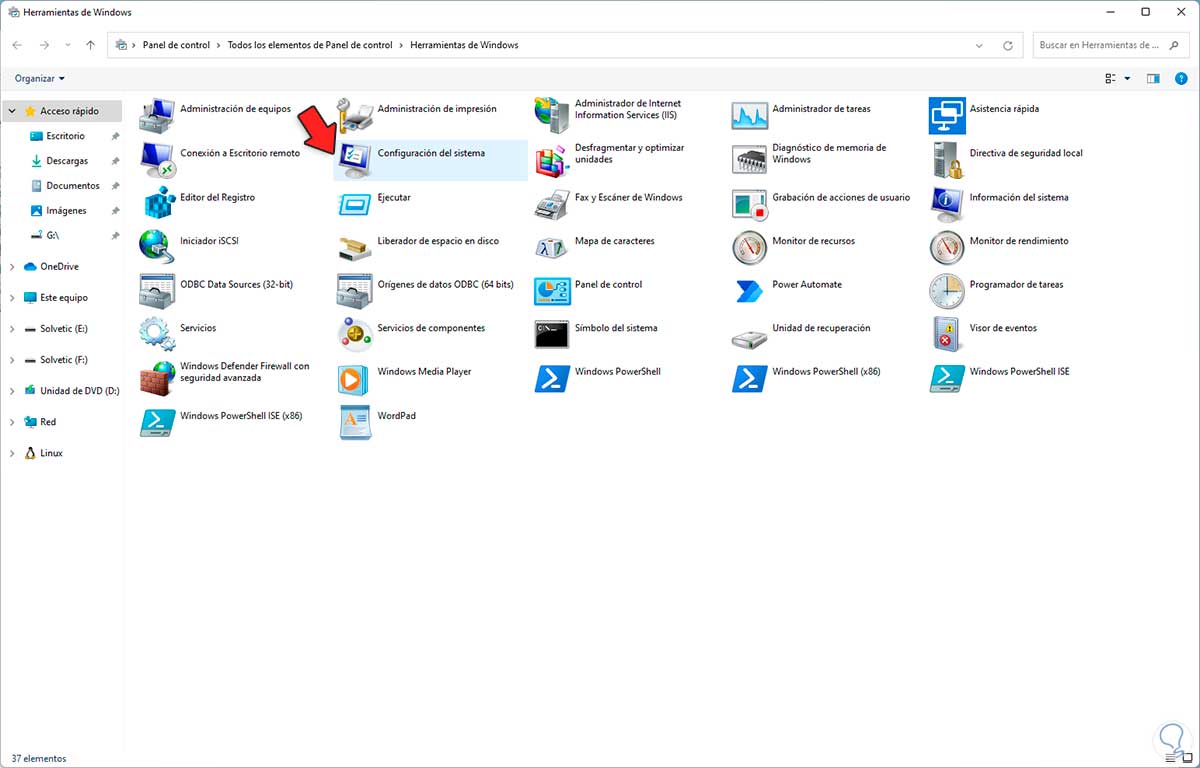Select Descargas in quick access
The width and height of the screenshot is (1200, 768).
click(x=66, y=161)
